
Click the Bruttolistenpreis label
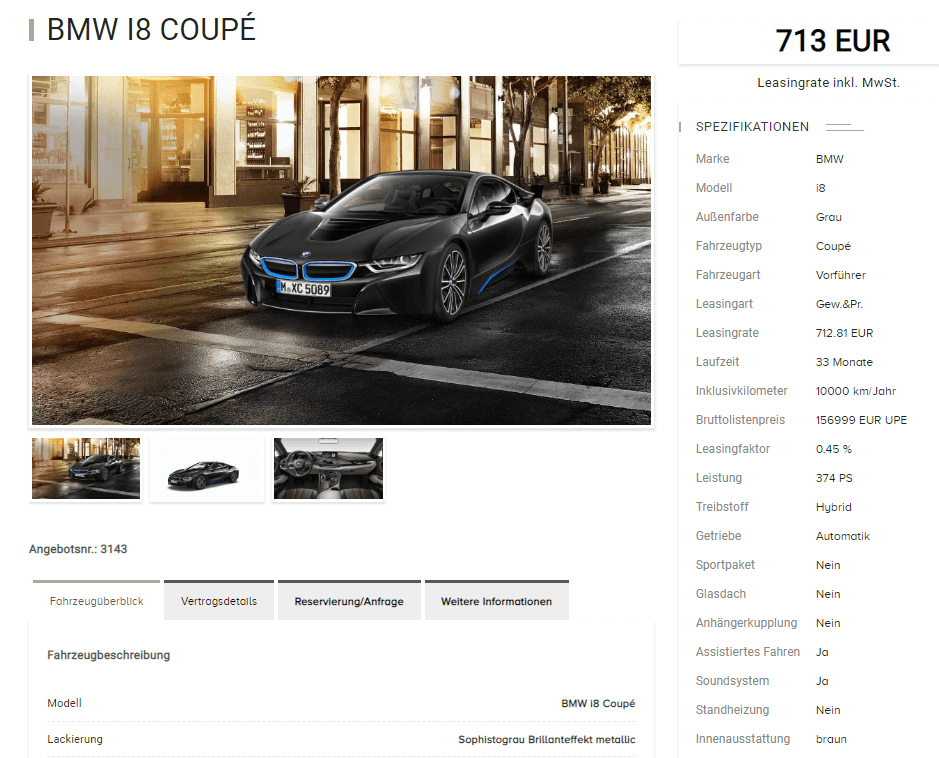[x=740, y=420]
